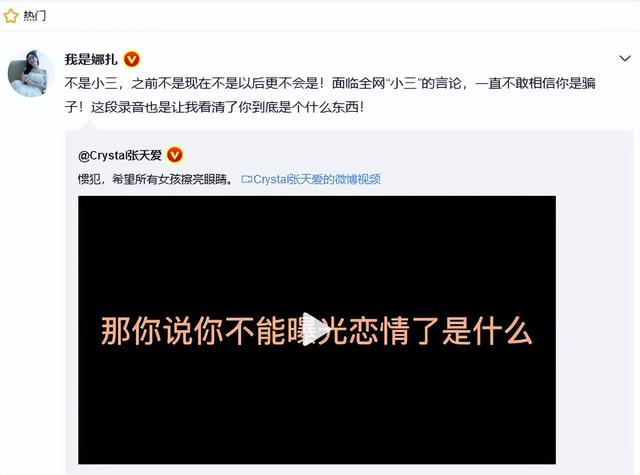
Task: Click the 我是娜扎 username
Action: [x=91, y=60]
